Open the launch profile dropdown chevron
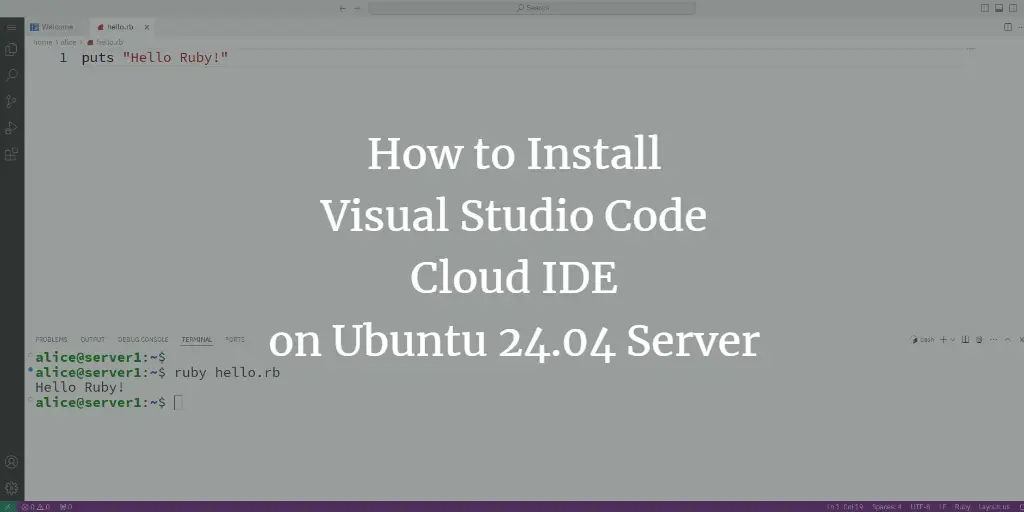 [x=952, y=340]
